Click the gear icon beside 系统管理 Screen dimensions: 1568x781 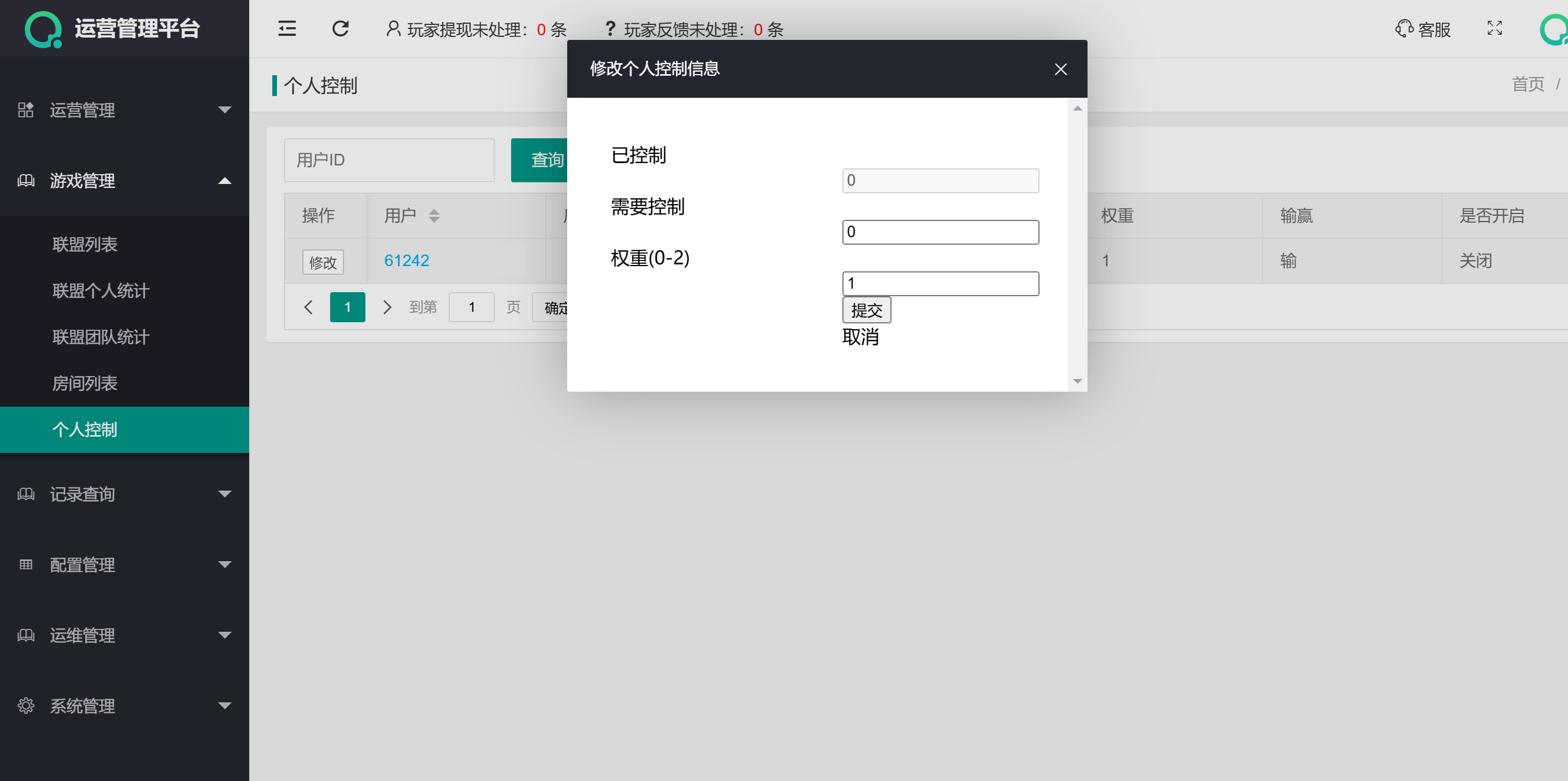[x=25, y=705]
